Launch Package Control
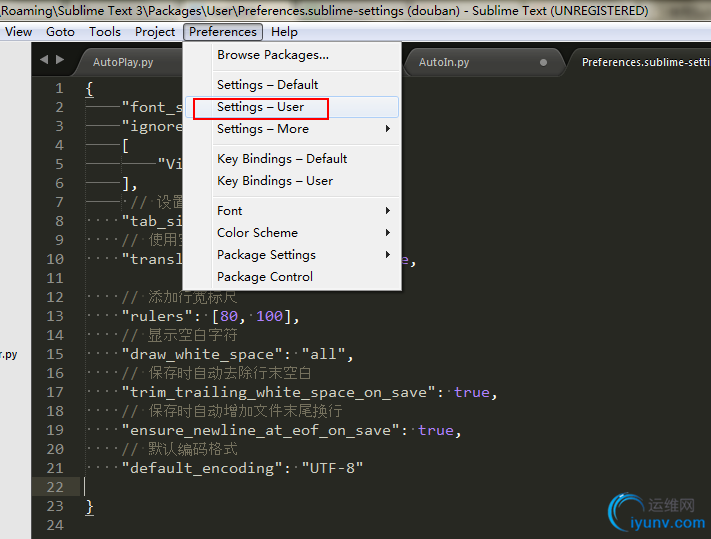This screenshot has width=711, height=539. [x=292, y=277]
